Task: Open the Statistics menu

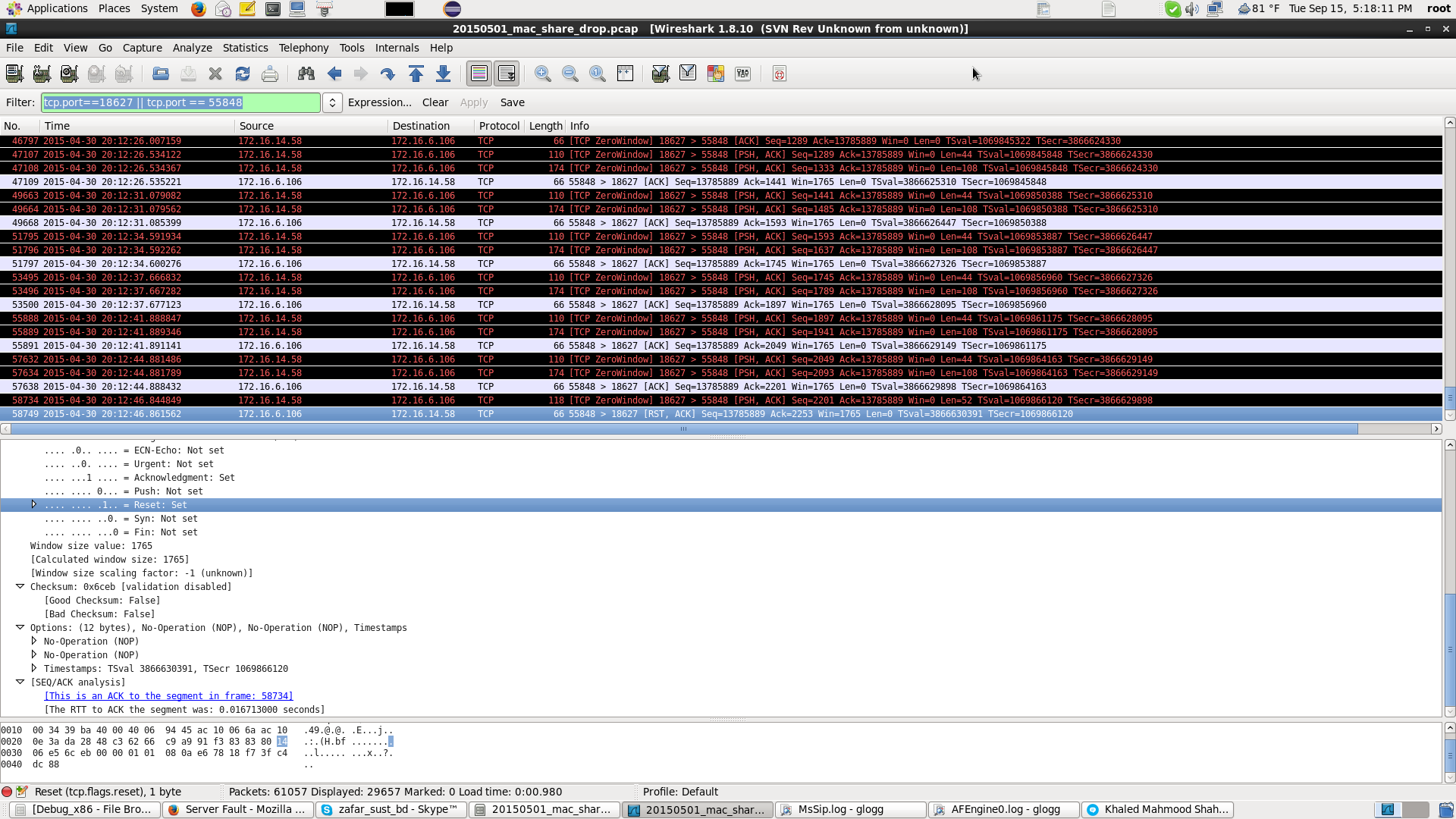Action: point(245,48)
